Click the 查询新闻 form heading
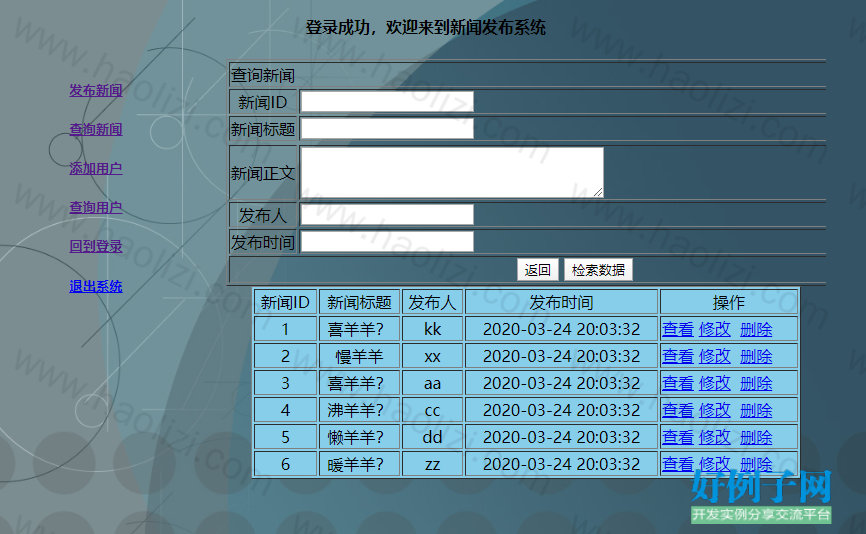Viewport: 866px width, 534px height. (x=263, y=75)
